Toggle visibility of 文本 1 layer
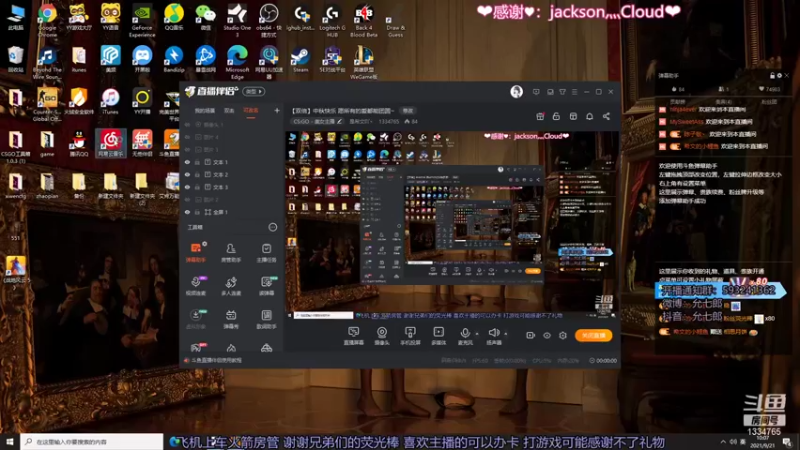This screenshot has height=450, width=800. (x=187, y=162)
